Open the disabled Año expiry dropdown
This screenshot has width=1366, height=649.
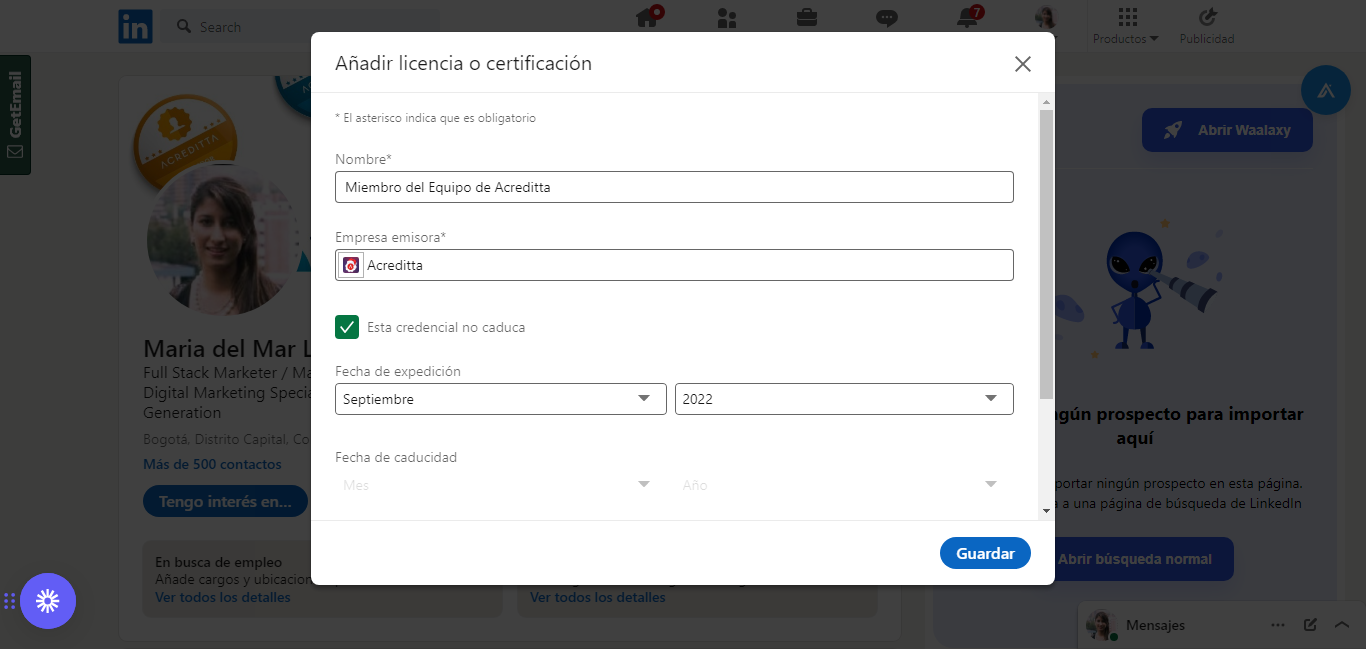point(844,485)
